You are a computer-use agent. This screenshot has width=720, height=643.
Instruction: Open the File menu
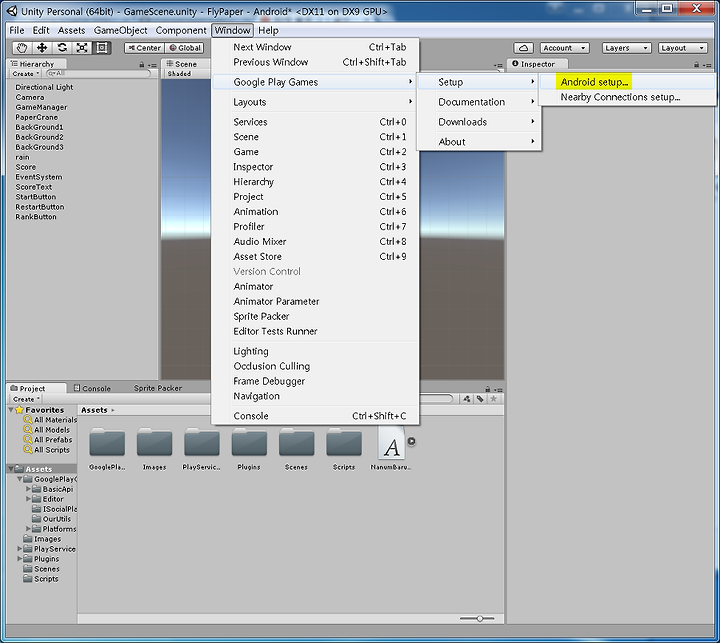click(x=17, y=30)
